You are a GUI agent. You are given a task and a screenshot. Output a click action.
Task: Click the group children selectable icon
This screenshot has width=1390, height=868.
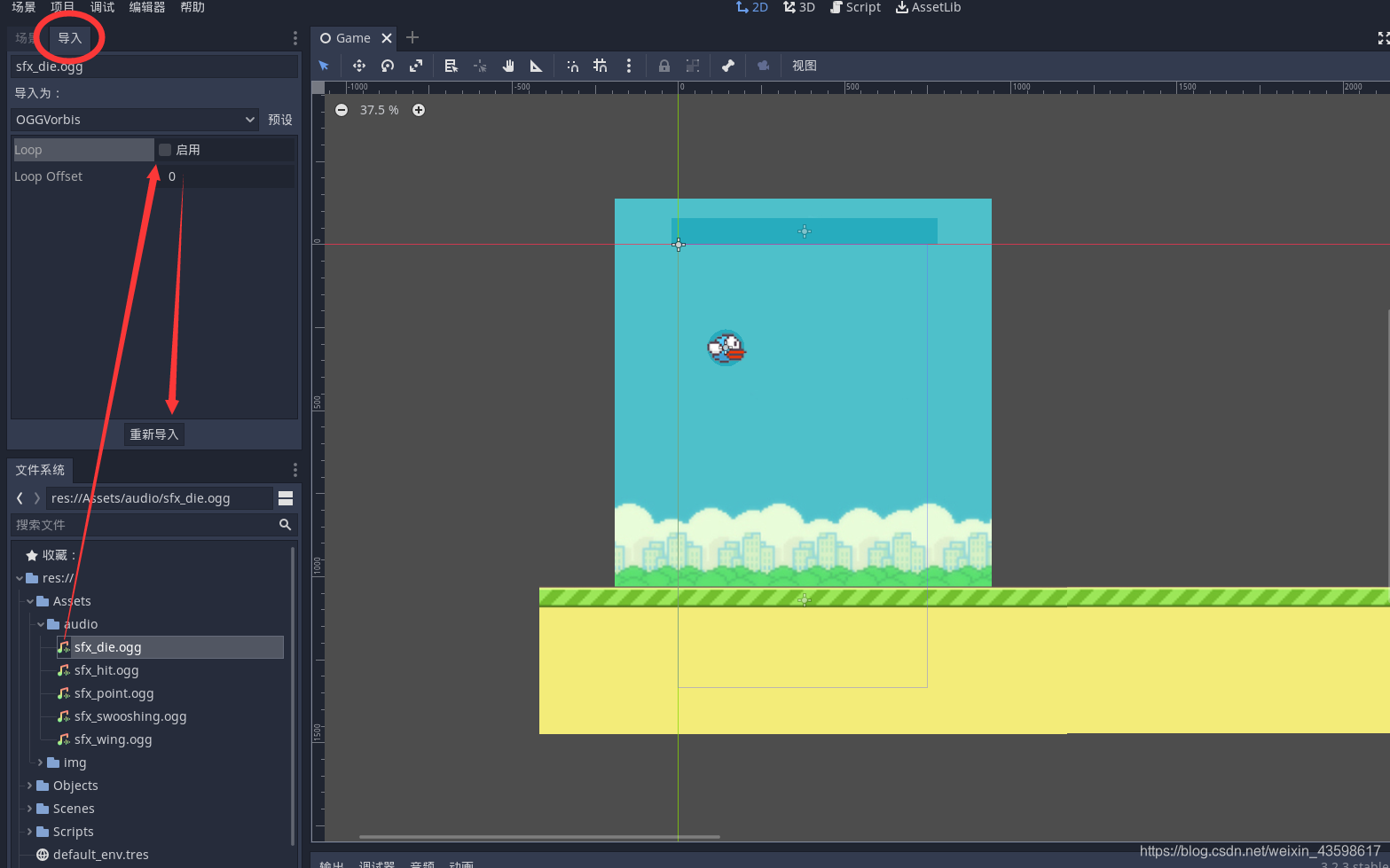click(693, 66)
